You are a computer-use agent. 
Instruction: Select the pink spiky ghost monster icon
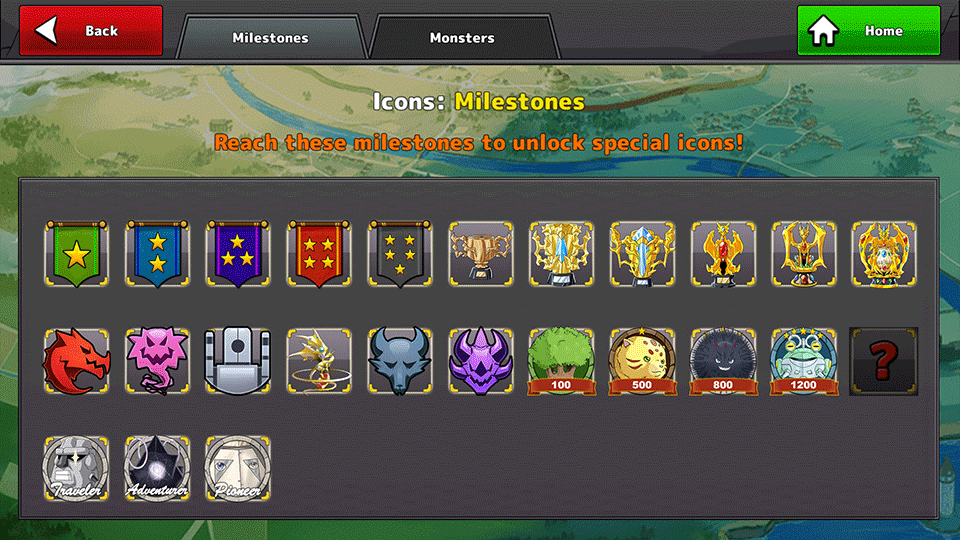coord(157,361)
